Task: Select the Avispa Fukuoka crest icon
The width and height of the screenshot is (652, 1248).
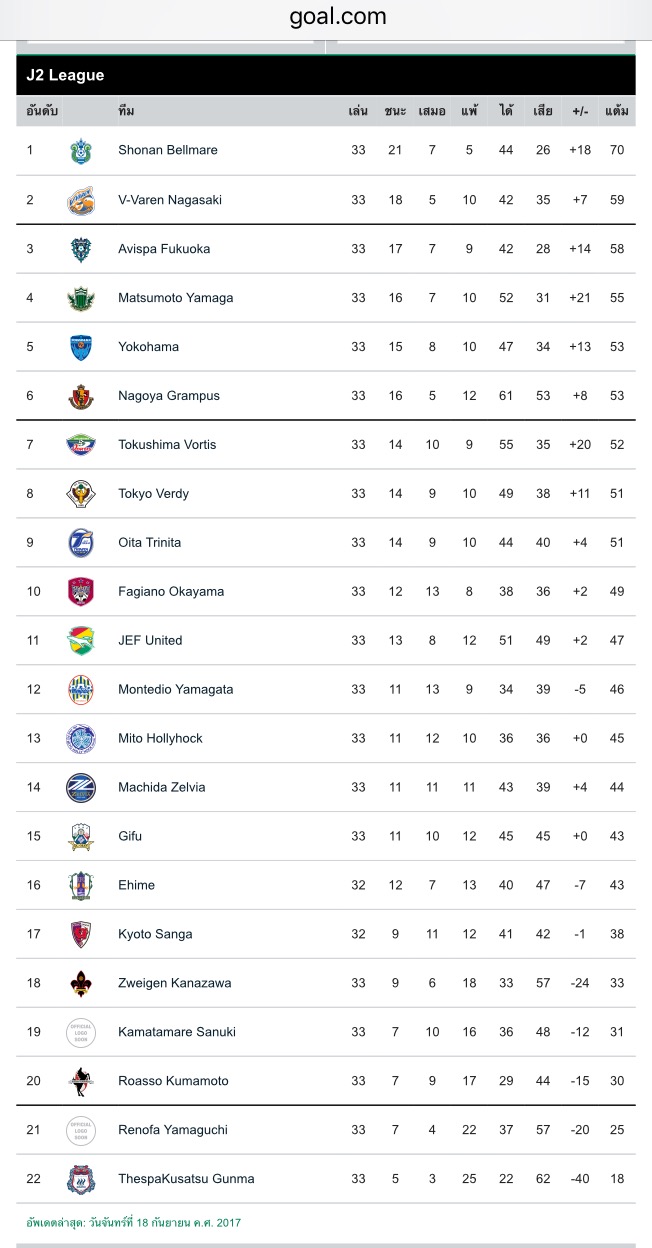Action: pos(80,249)
